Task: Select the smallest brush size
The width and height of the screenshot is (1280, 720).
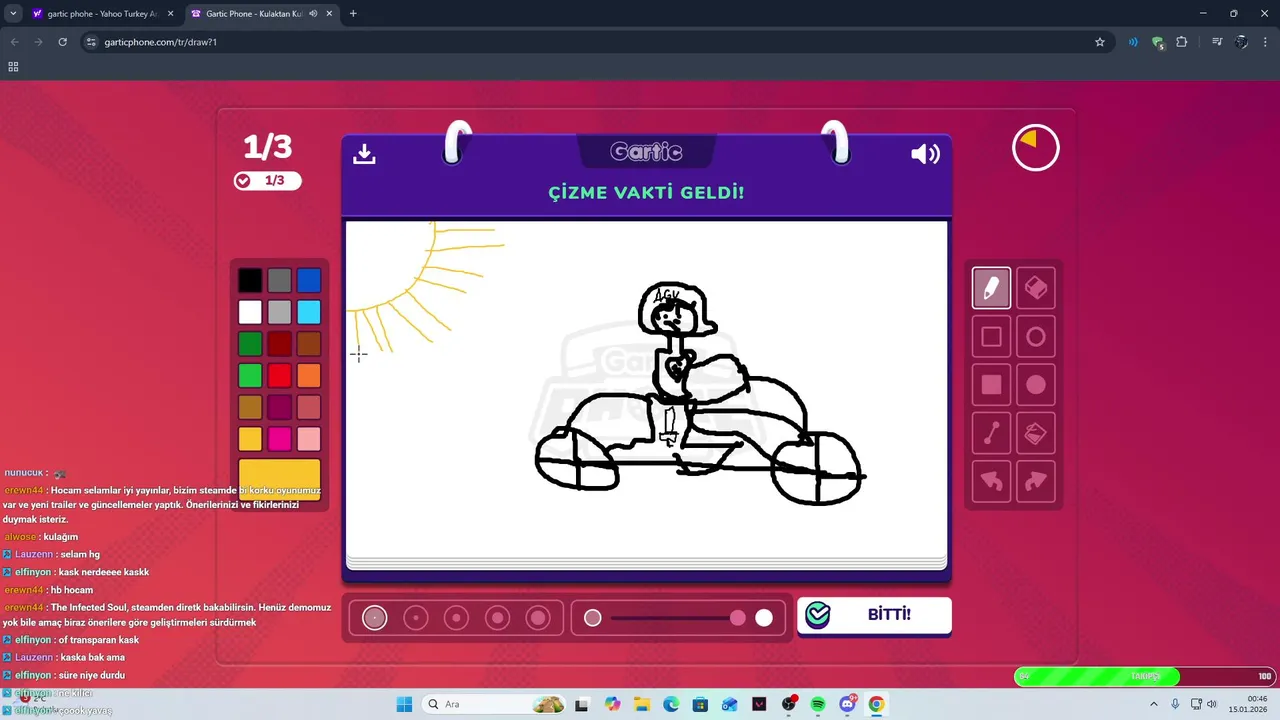Action: tap(374, 618)
